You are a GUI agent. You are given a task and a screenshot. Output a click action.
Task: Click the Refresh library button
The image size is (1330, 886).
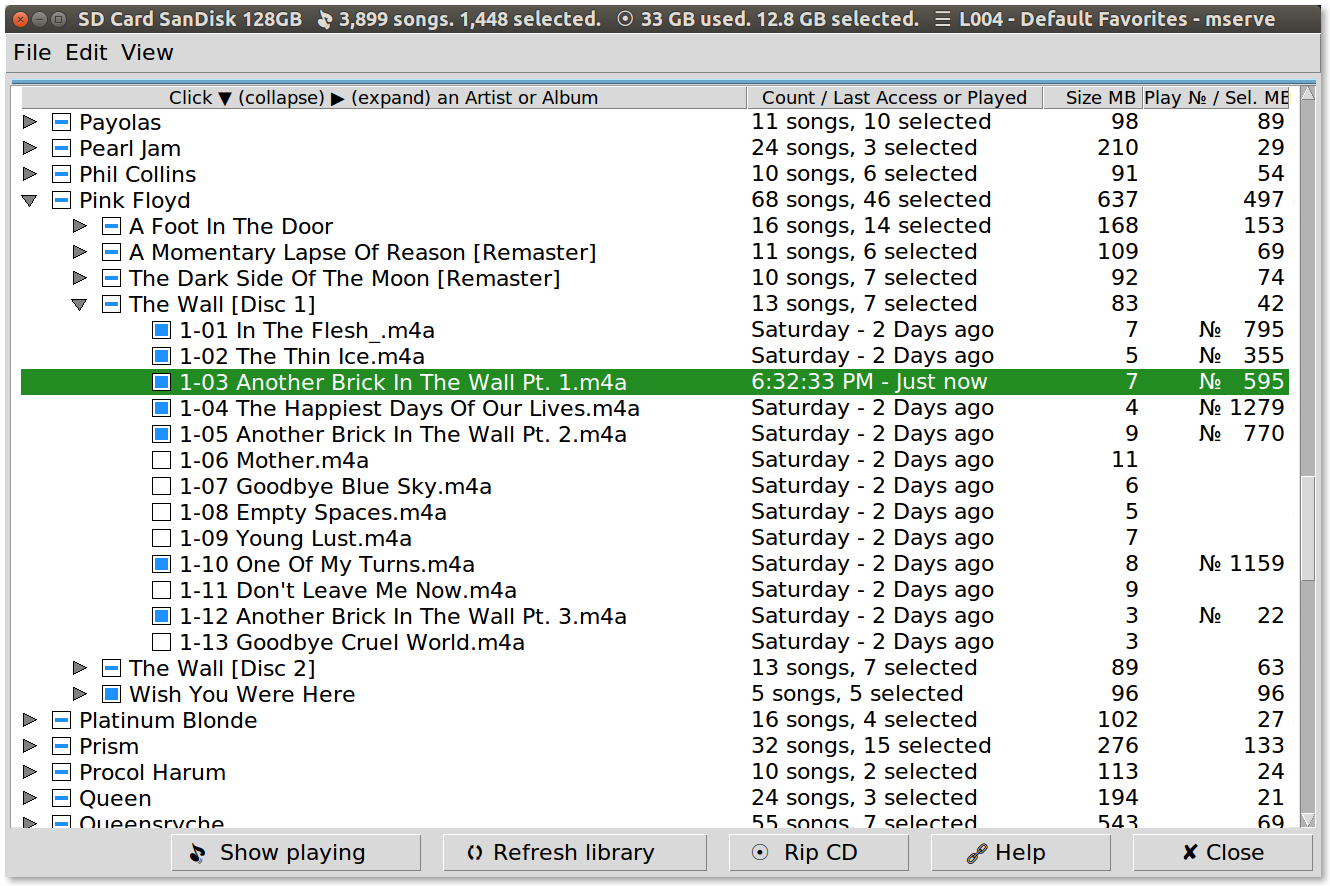point(575,853)
